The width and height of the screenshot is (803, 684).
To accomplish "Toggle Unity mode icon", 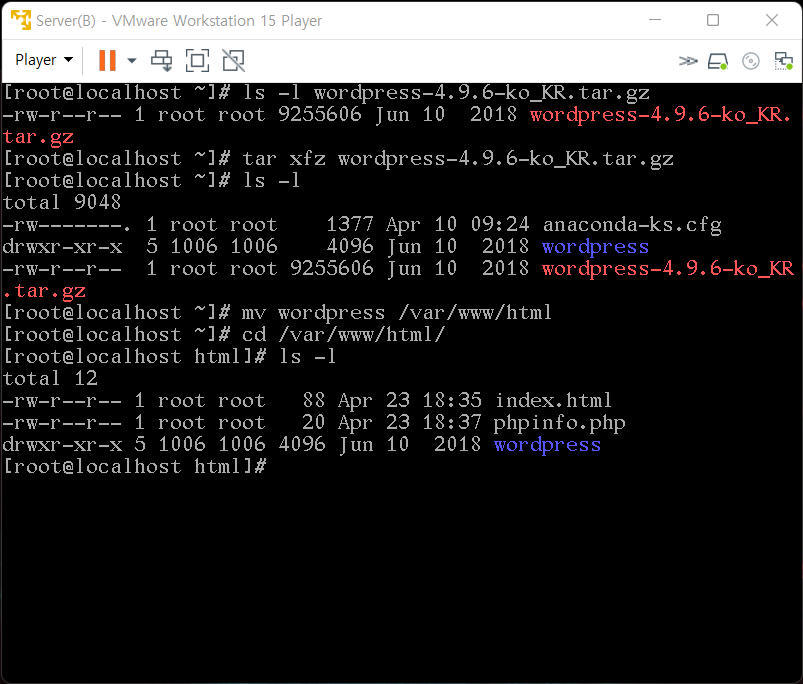I will coord(234,60).
